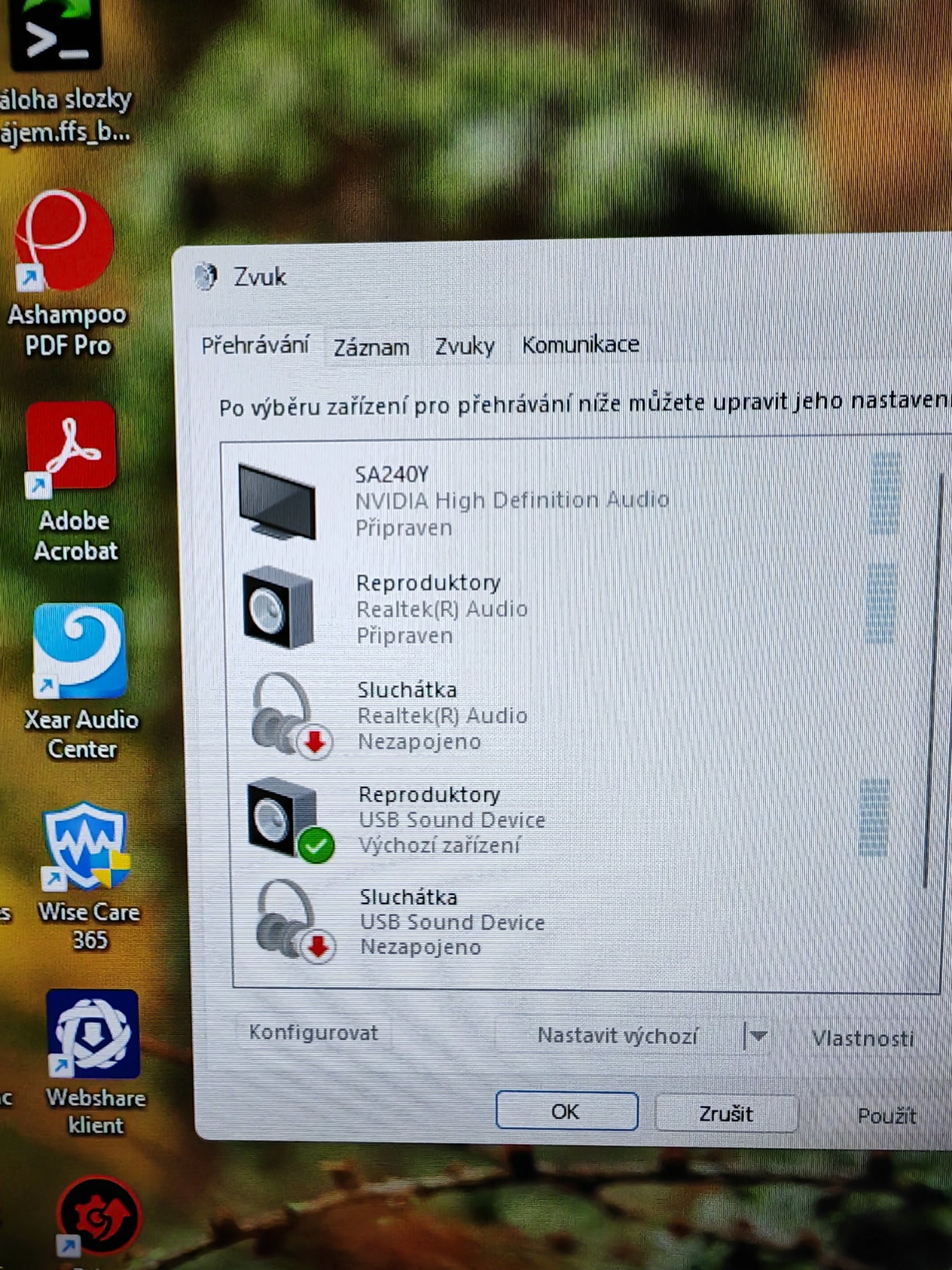952x1270 pixels.
Task: Select the USB Sound Device Reproduktory icon
Action: [x=289, y=819]
